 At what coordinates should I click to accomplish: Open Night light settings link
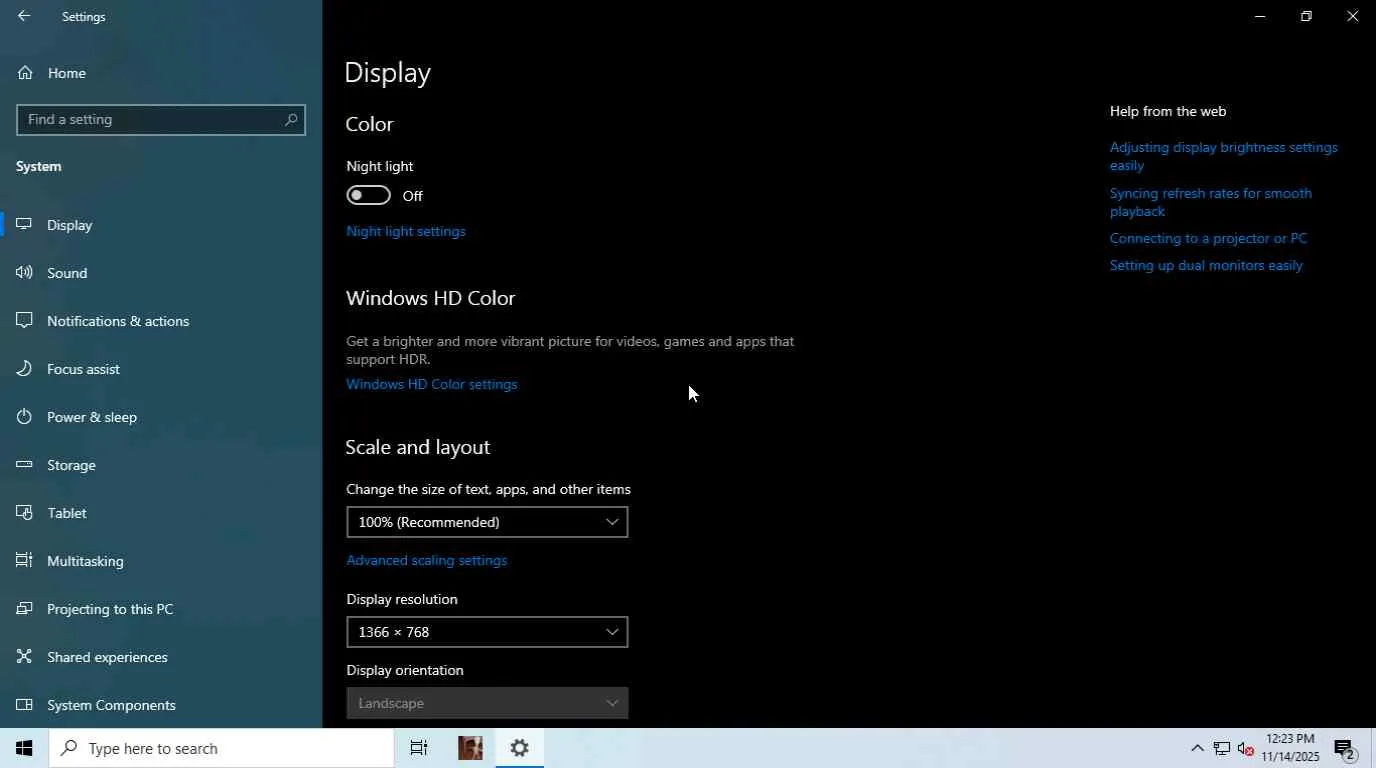(406, 231)
